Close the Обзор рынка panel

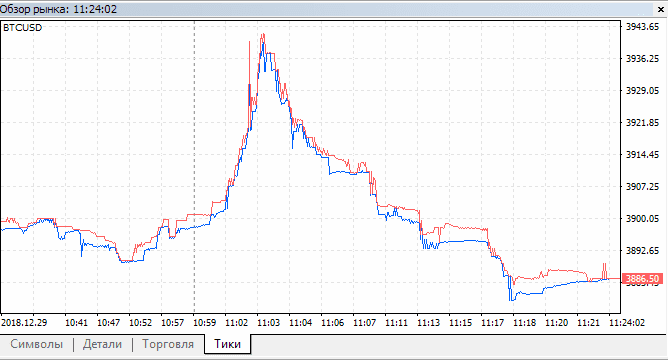[661, 9]
